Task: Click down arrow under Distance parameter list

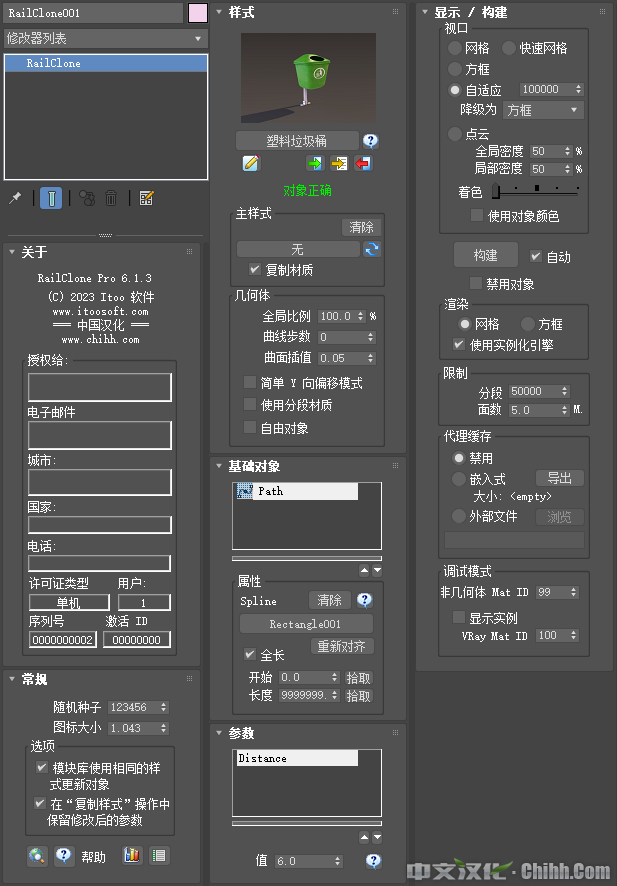Action: [x=377, y=837]
